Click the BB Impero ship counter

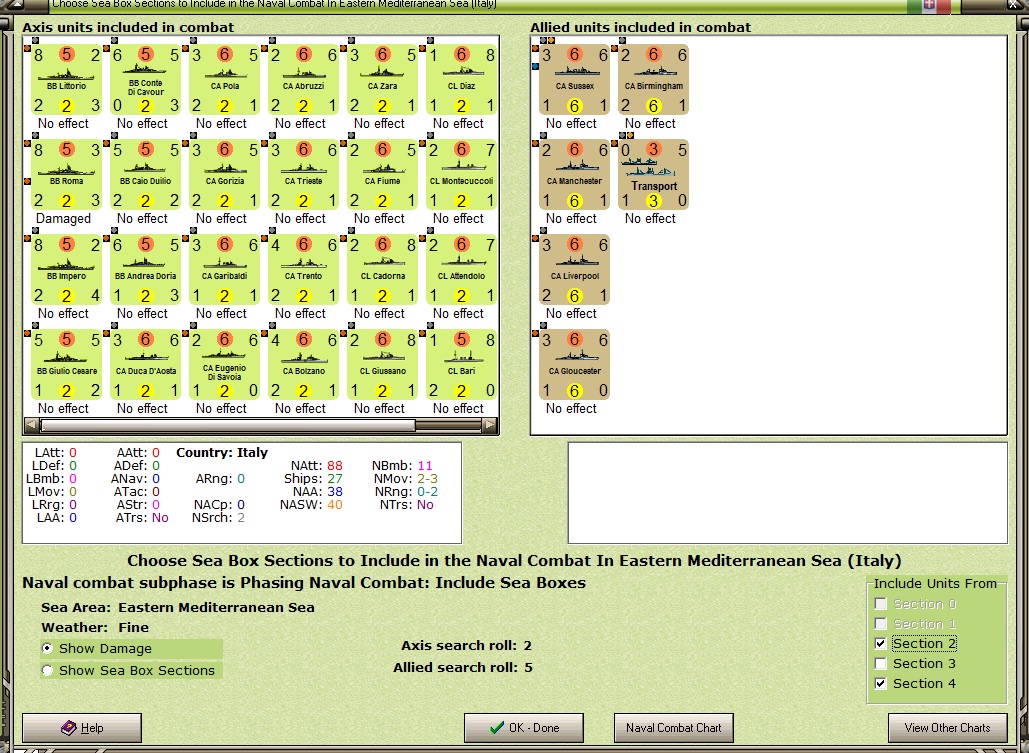point(66,270)
